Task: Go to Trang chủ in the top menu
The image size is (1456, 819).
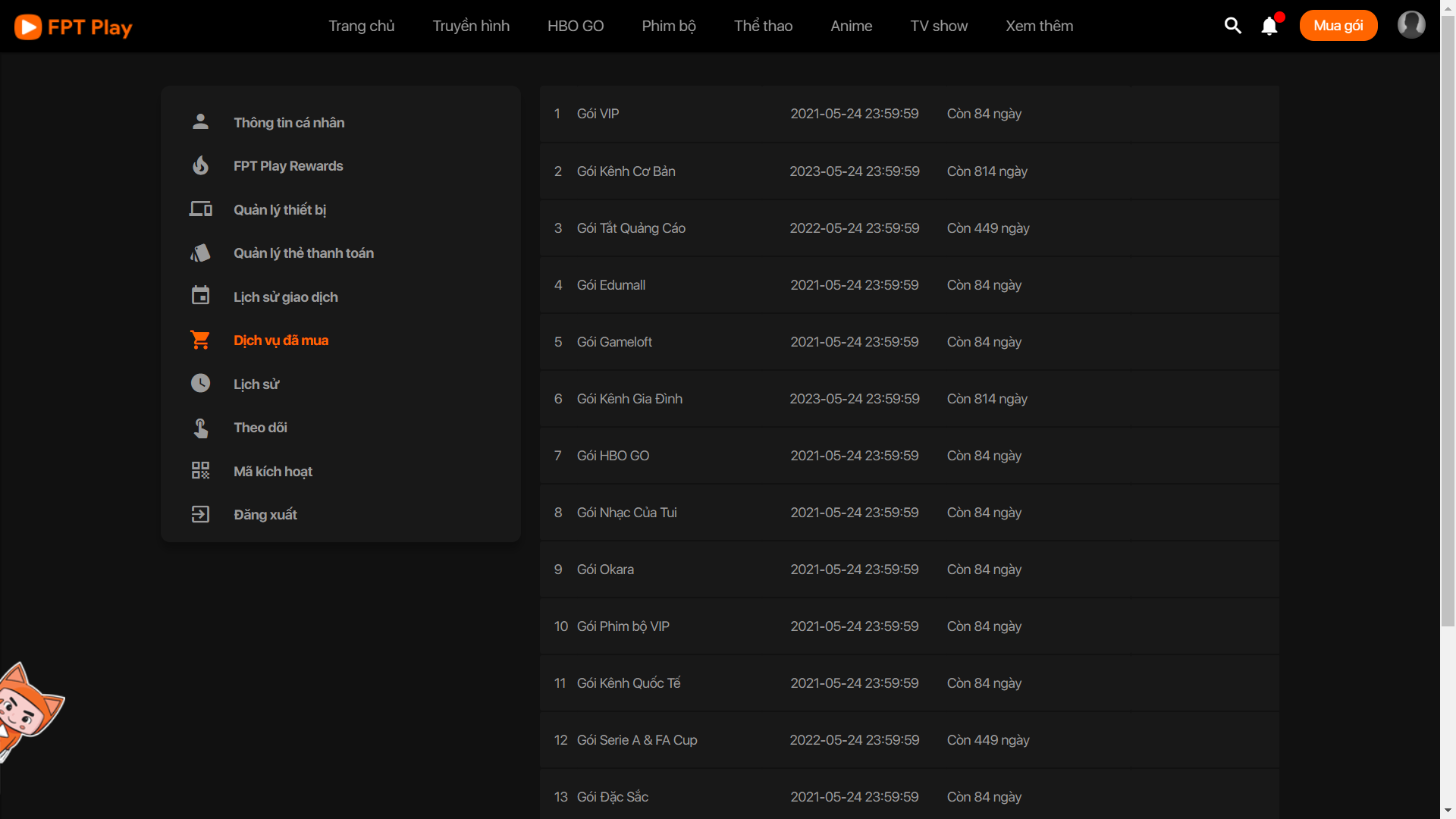Action: [362, 26]
